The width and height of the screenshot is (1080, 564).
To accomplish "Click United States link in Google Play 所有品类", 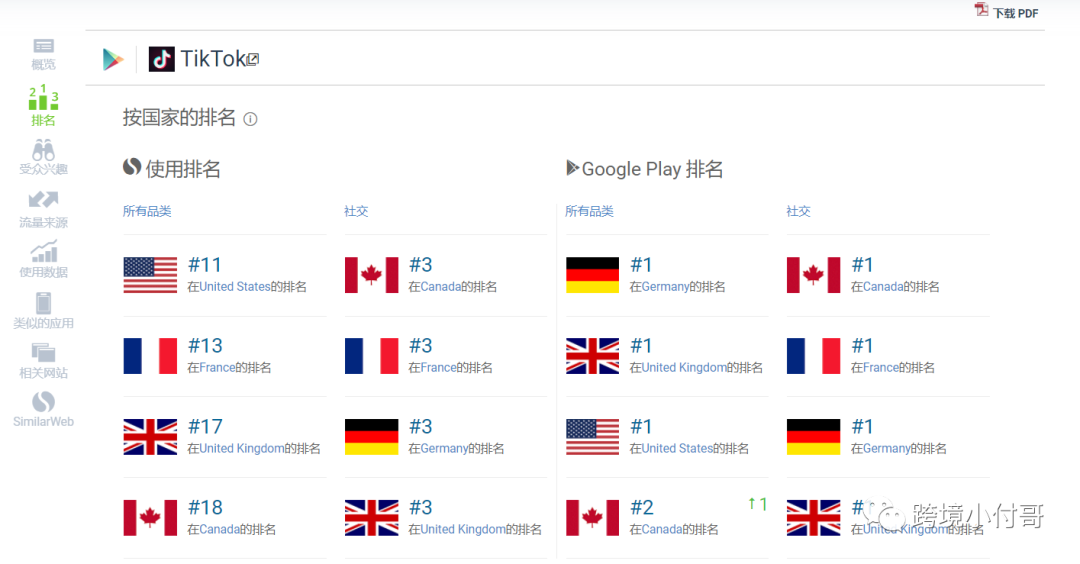I will (676, 449).
